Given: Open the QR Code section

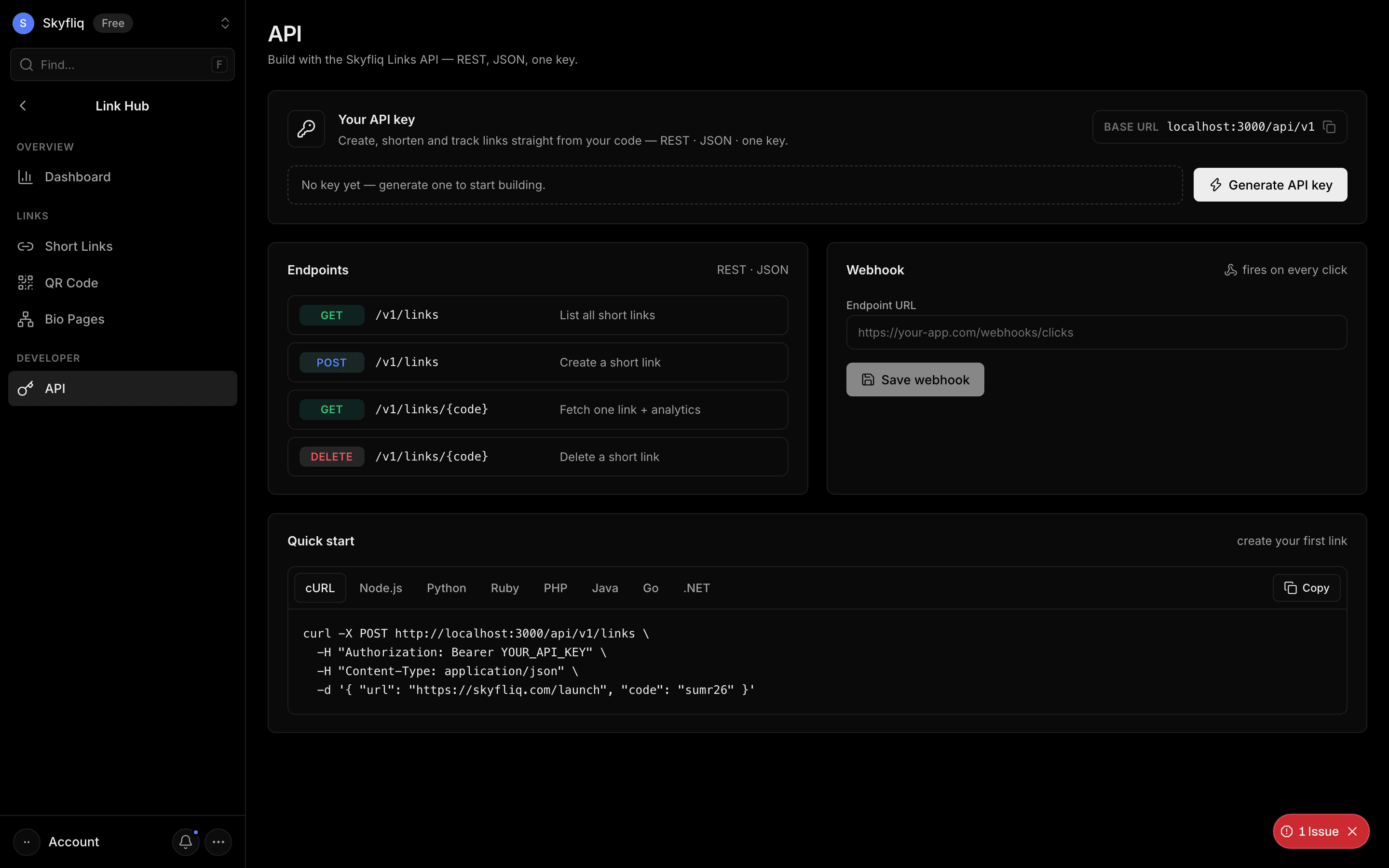Looking at the screenshot, I should click(122, 283).
